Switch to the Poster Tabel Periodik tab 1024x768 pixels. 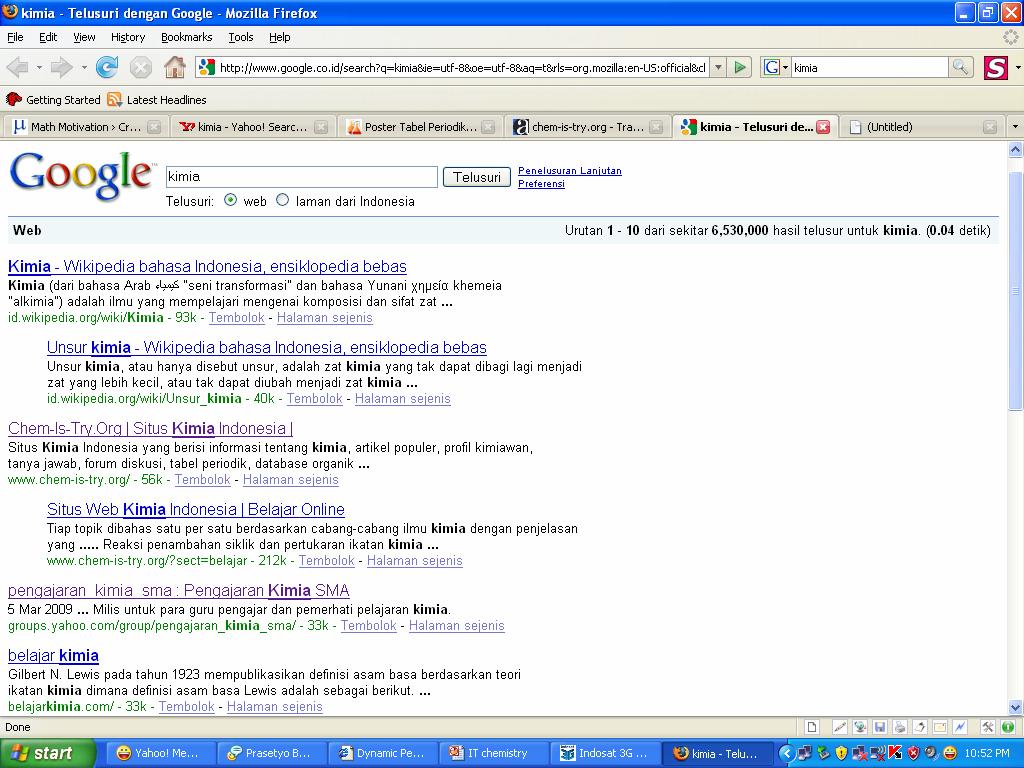coord(420,127)
